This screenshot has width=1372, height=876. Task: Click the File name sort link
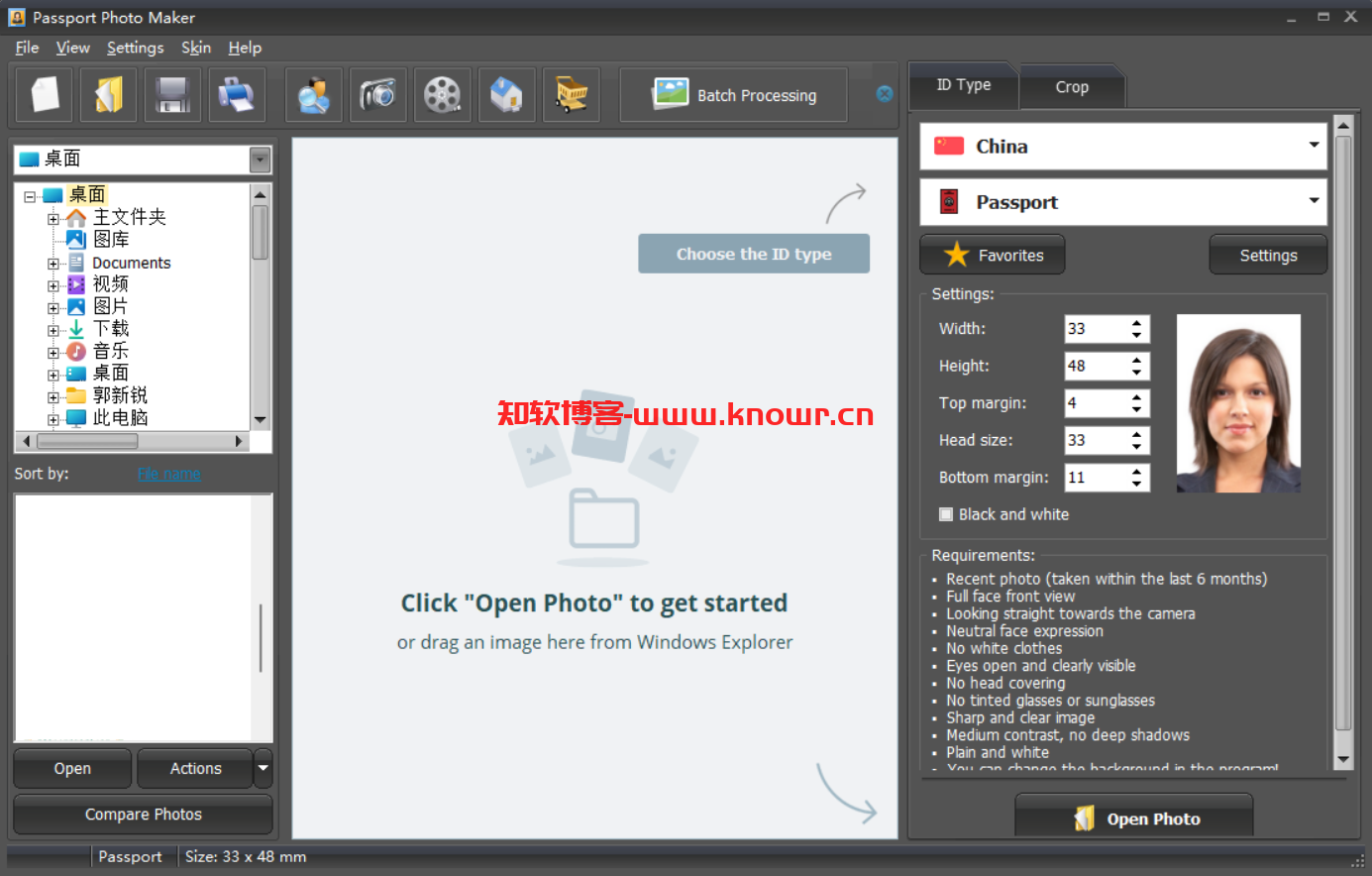tap(168, 474)
